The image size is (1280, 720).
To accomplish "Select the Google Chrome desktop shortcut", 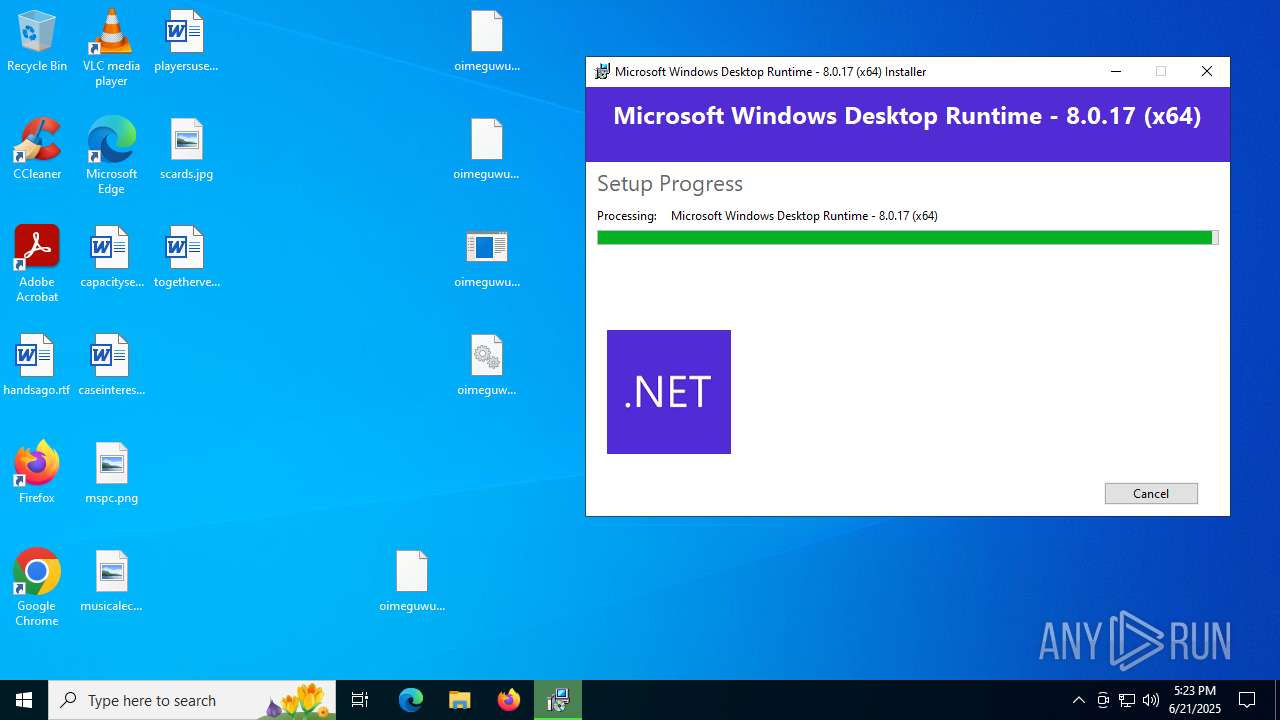I will (37, 588).
